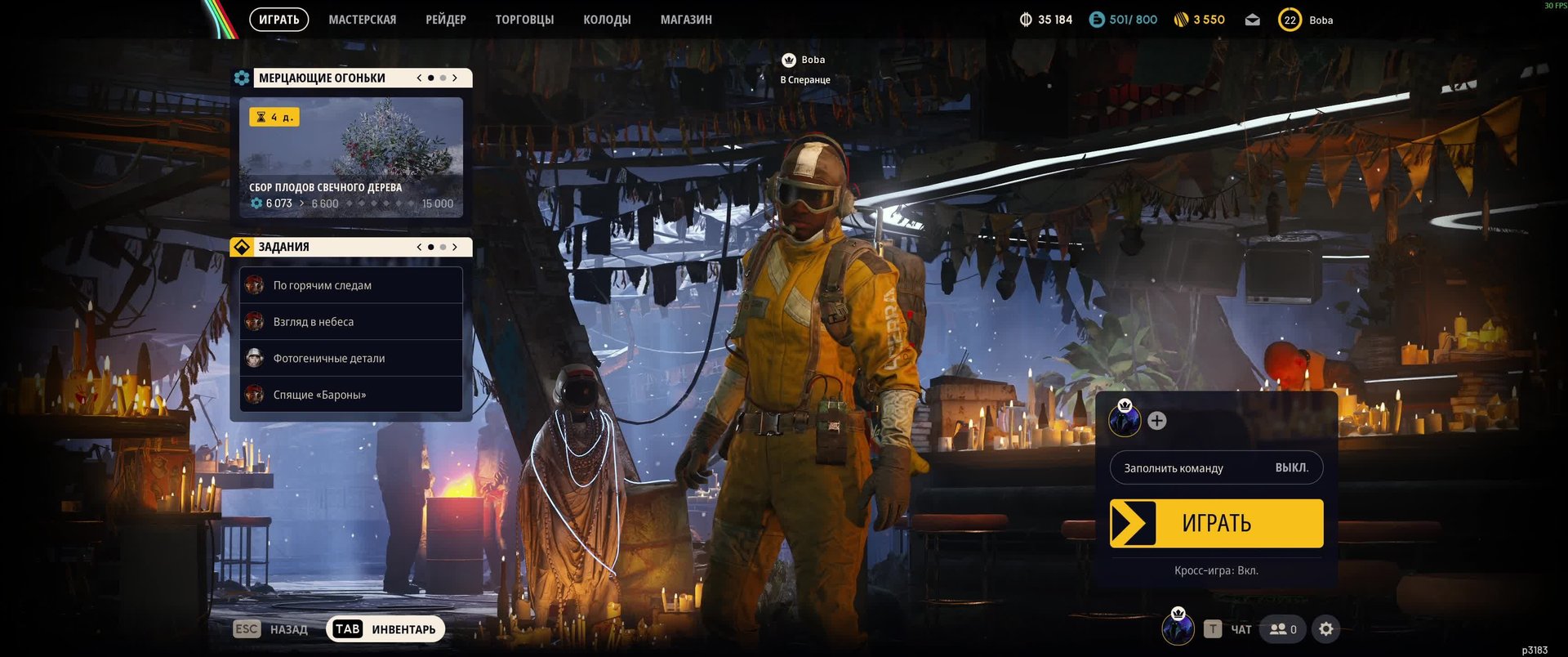Screen dimensions: 1568x657
Task: Click the party leader avatar in squad panel
Action: pos(1125,419)
